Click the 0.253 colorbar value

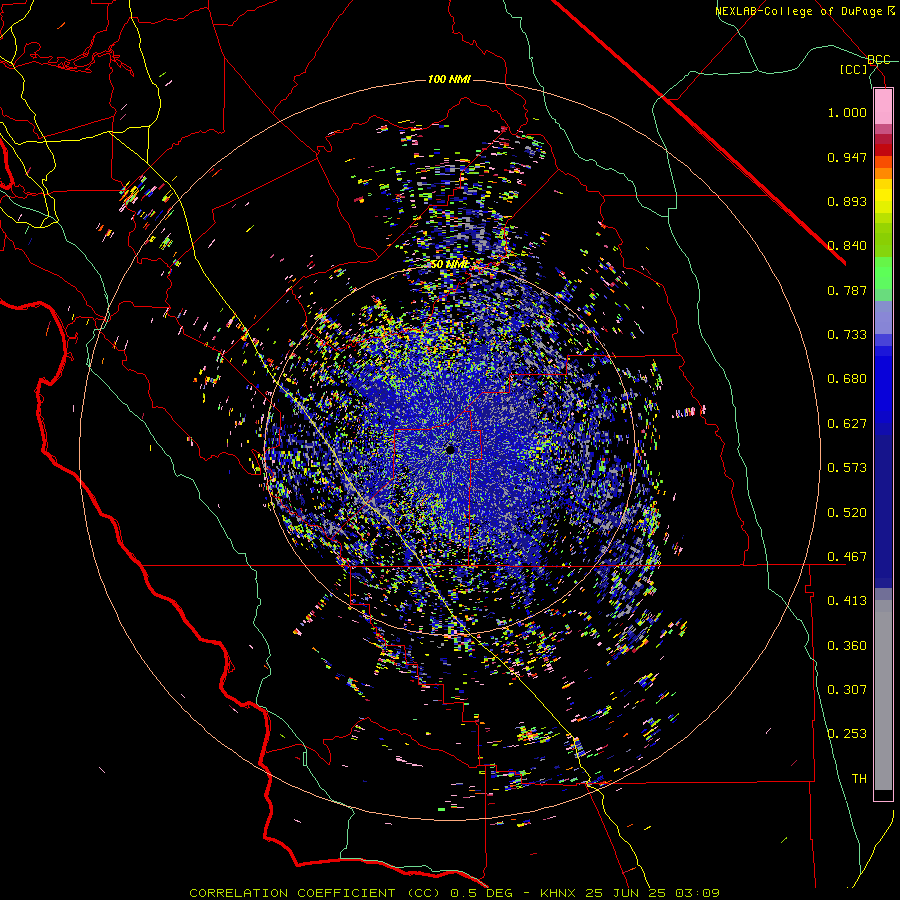847,734
